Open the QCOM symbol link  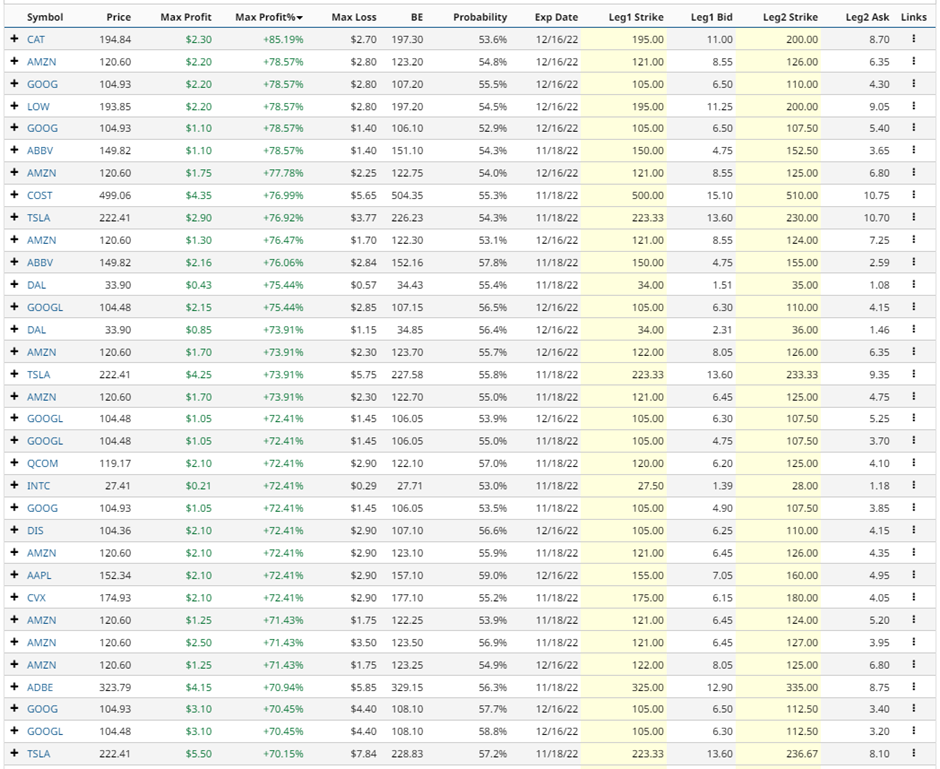(x=43, y=463)
